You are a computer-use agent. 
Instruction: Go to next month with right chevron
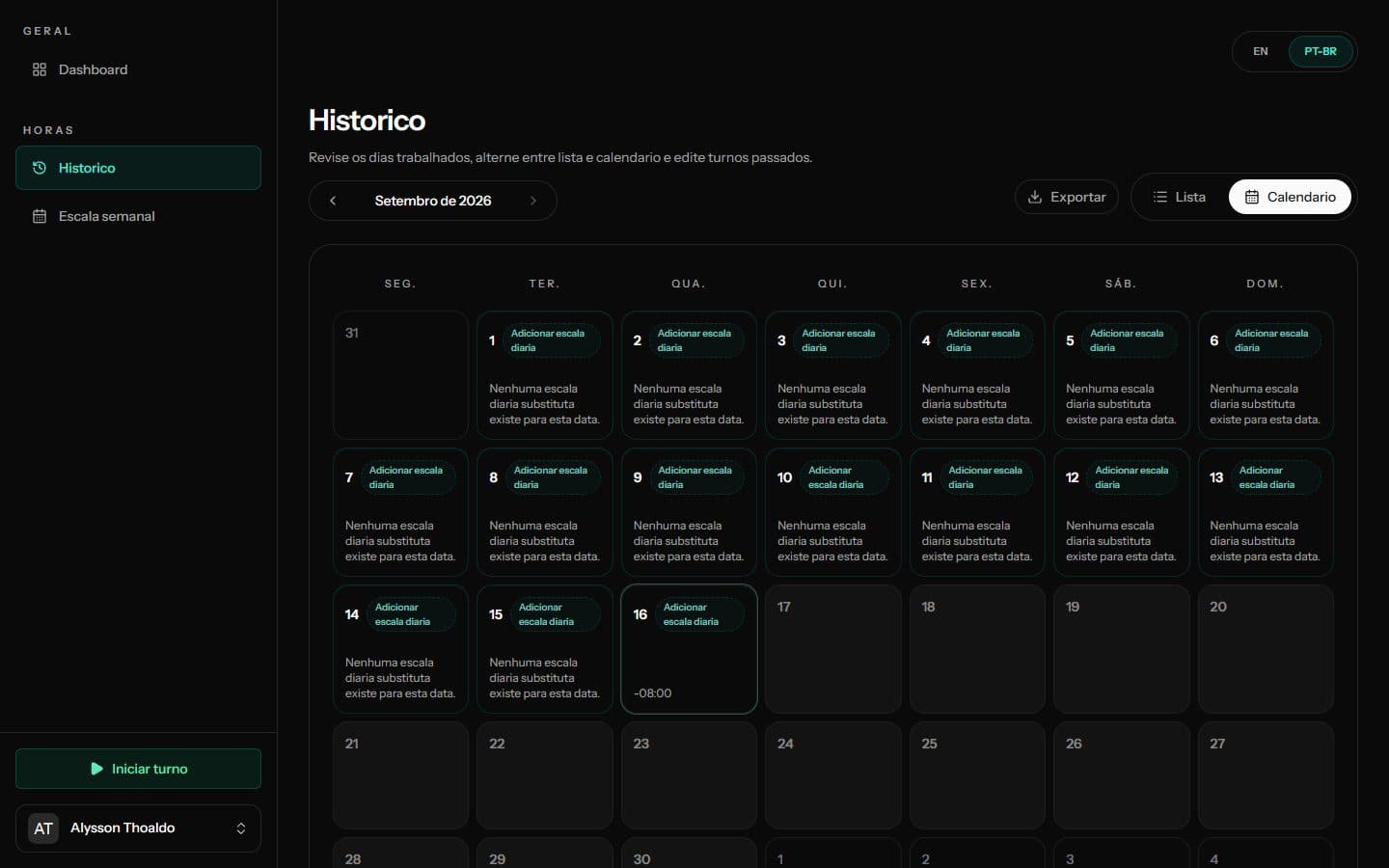point(532,201)
